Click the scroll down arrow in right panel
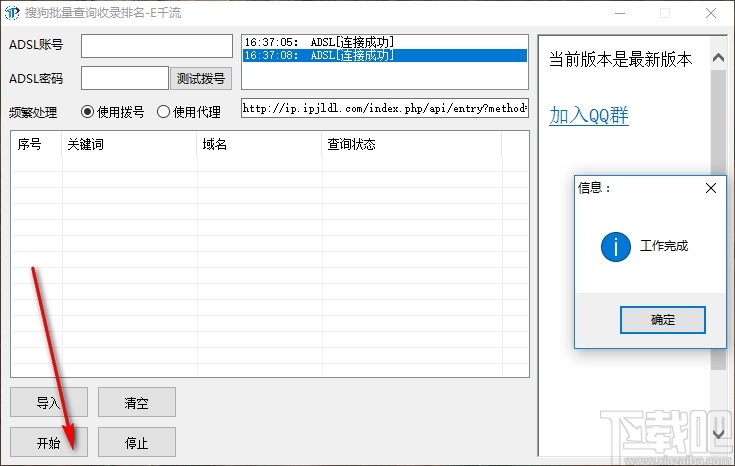The height and width of the screenshot is (466, 735). tap(718, 434)
